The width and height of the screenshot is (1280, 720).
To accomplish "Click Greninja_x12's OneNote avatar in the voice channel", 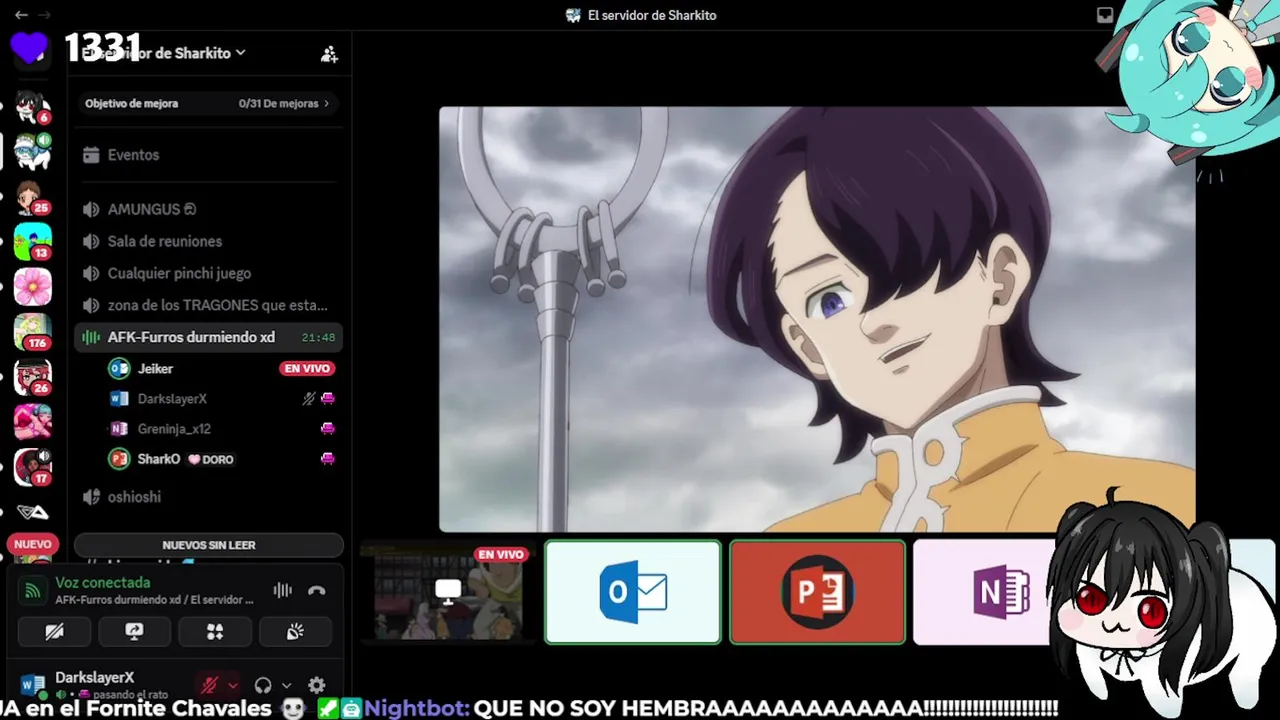I will 119,429.
